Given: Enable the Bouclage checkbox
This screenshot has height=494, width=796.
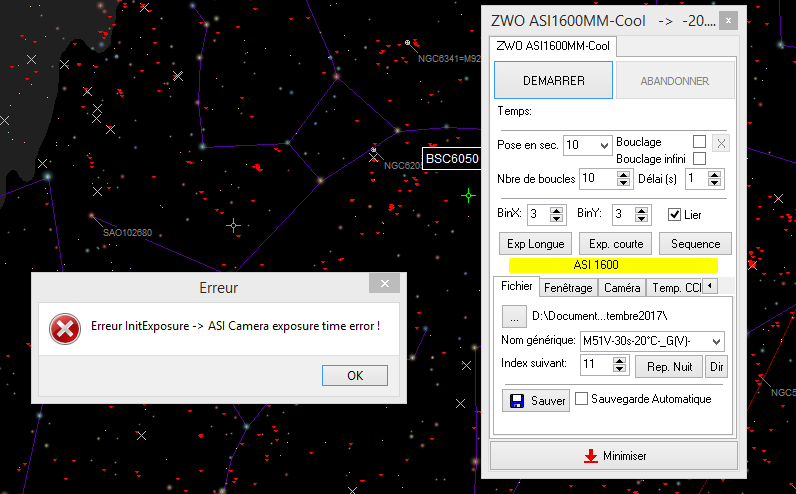Looking at the screenshot, I should [699, 142].
